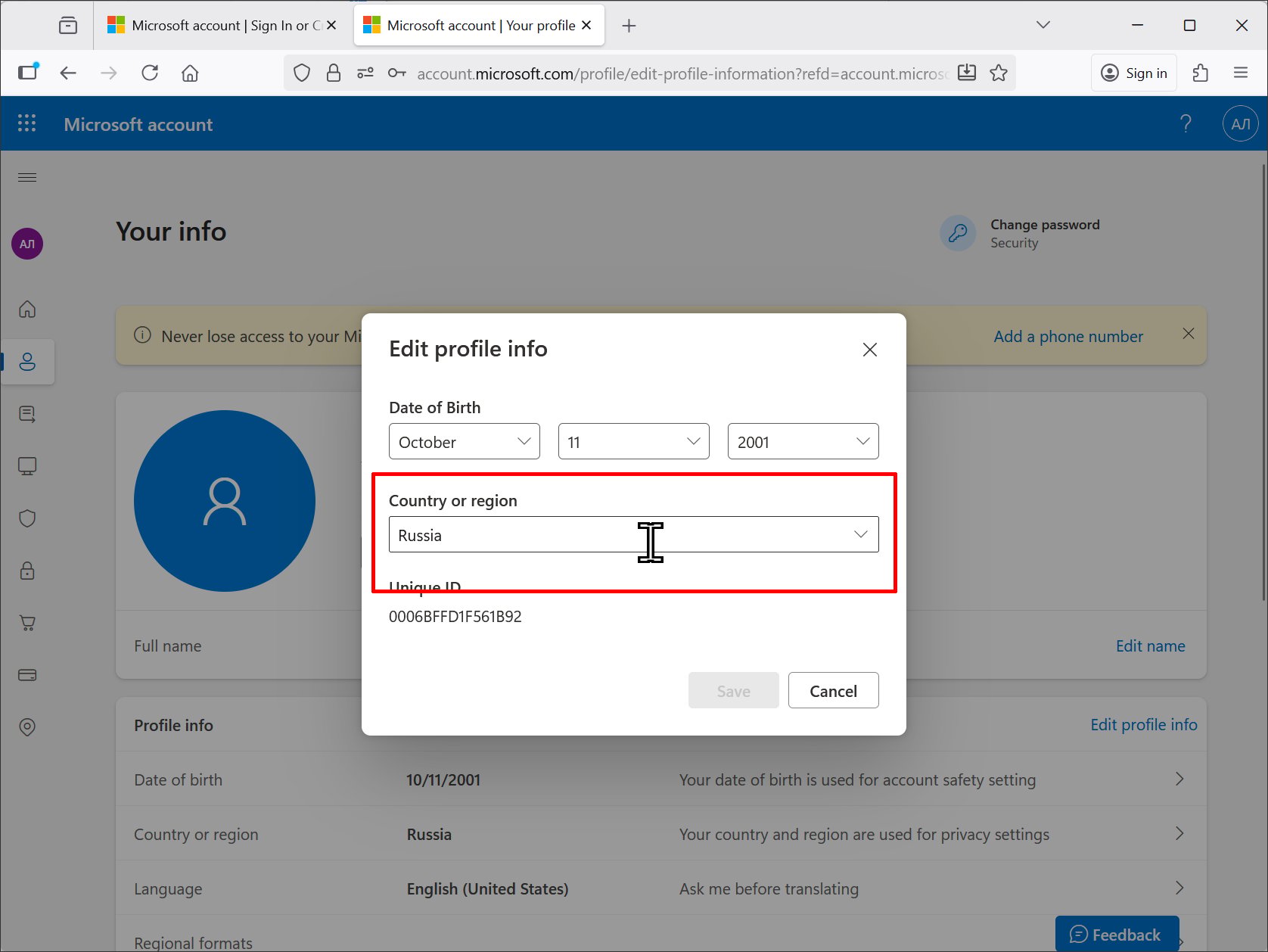Open Security padlock sidebar icon
1268x952 pixels.
click(x=27, y=571)
